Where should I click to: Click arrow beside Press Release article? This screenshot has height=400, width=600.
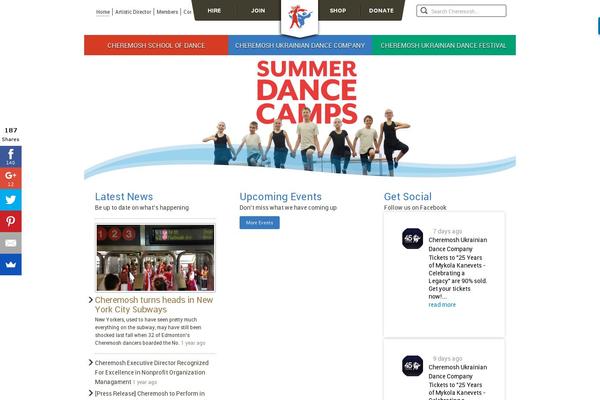(91, 393)
